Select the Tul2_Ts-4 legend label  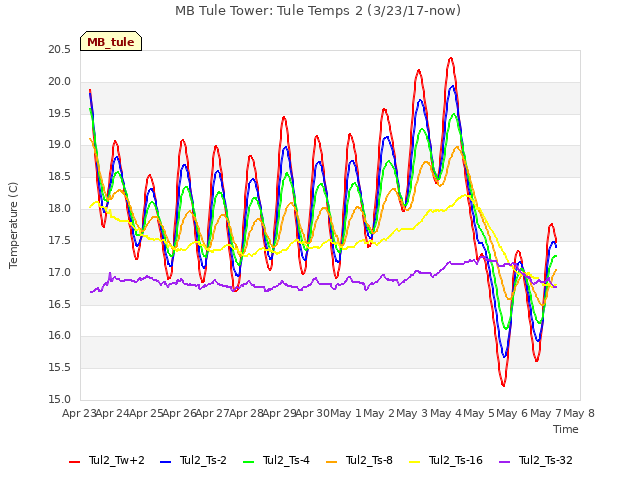coord(286,460)
